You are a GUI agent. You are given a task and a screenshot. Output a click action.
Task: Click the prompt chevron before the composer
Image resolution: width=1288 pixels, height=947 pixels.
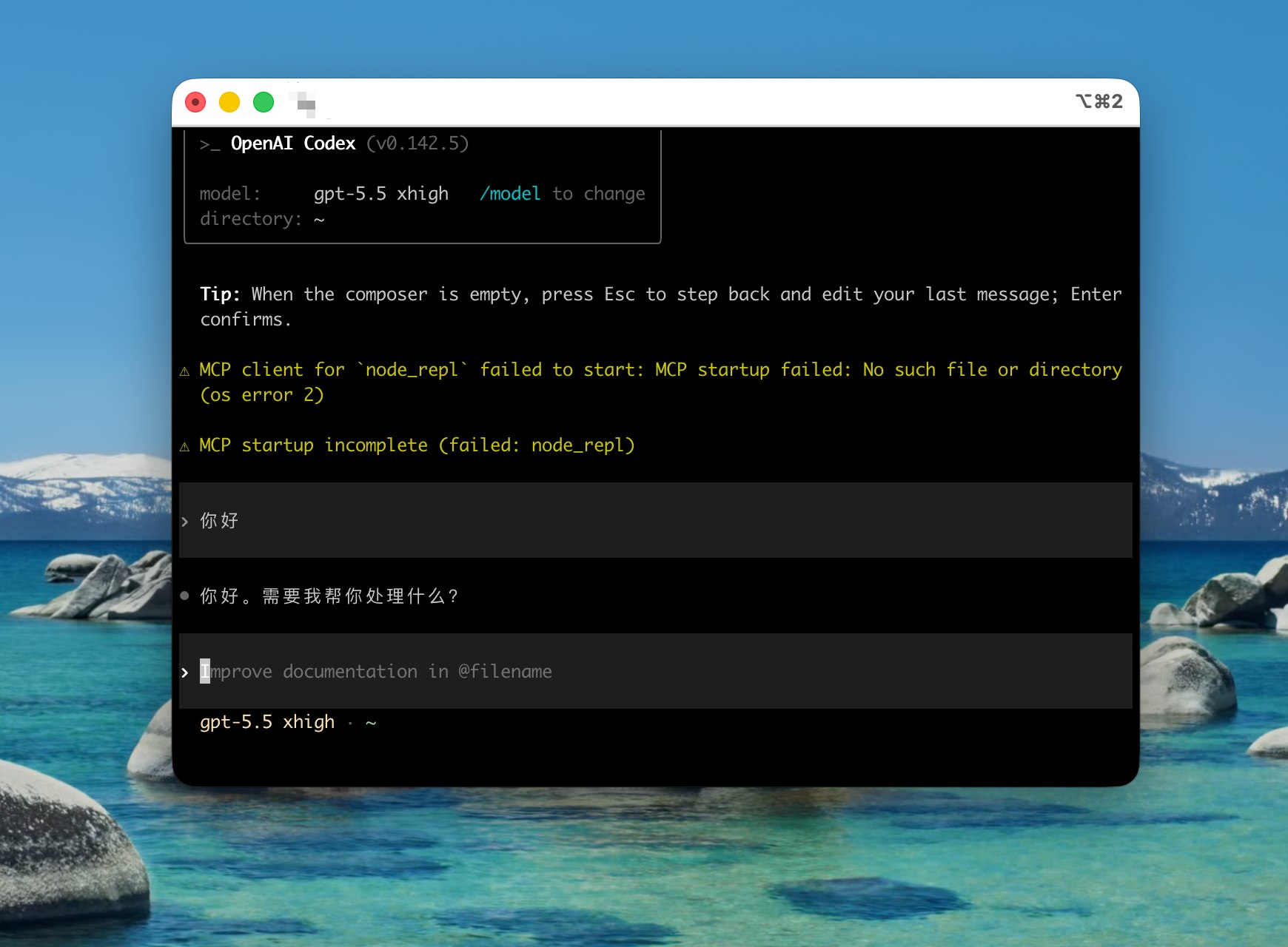point(184,673)
